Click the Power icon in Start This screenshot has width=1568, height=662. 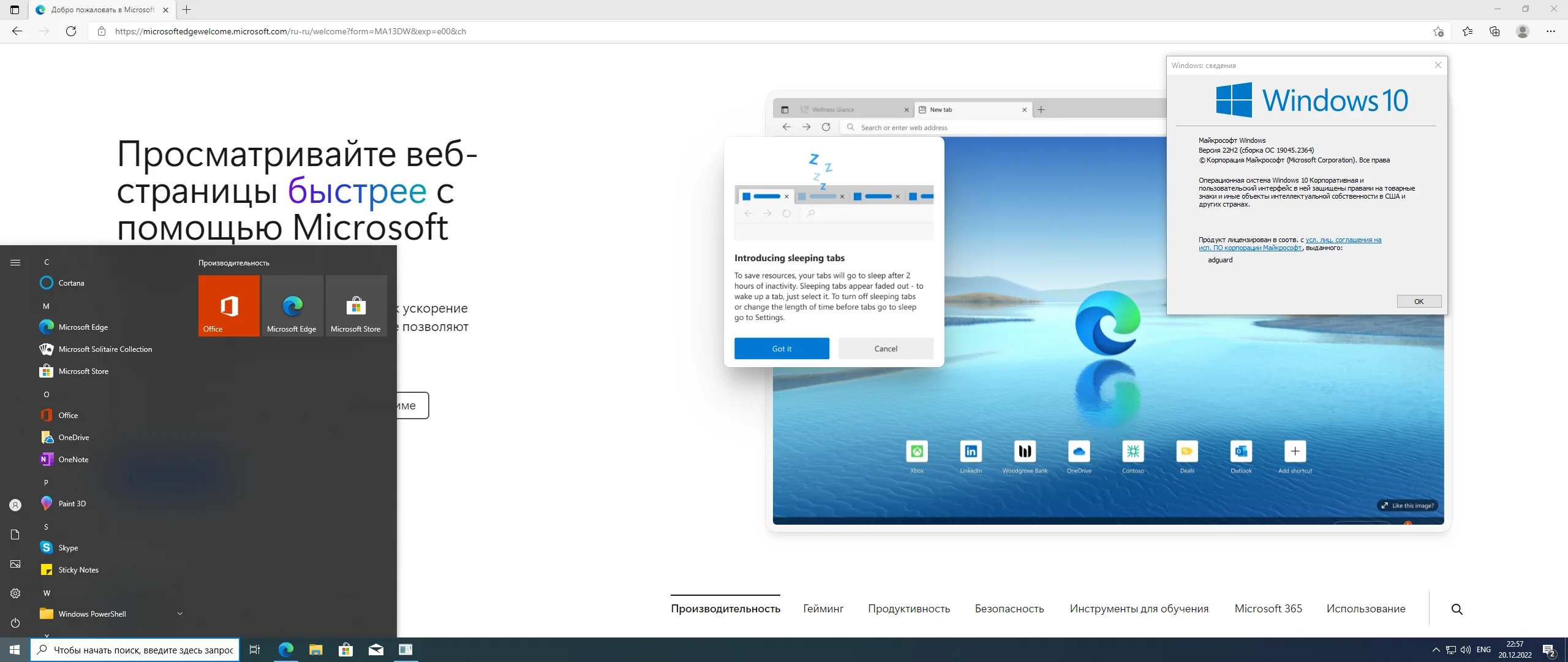pos(15,623)
